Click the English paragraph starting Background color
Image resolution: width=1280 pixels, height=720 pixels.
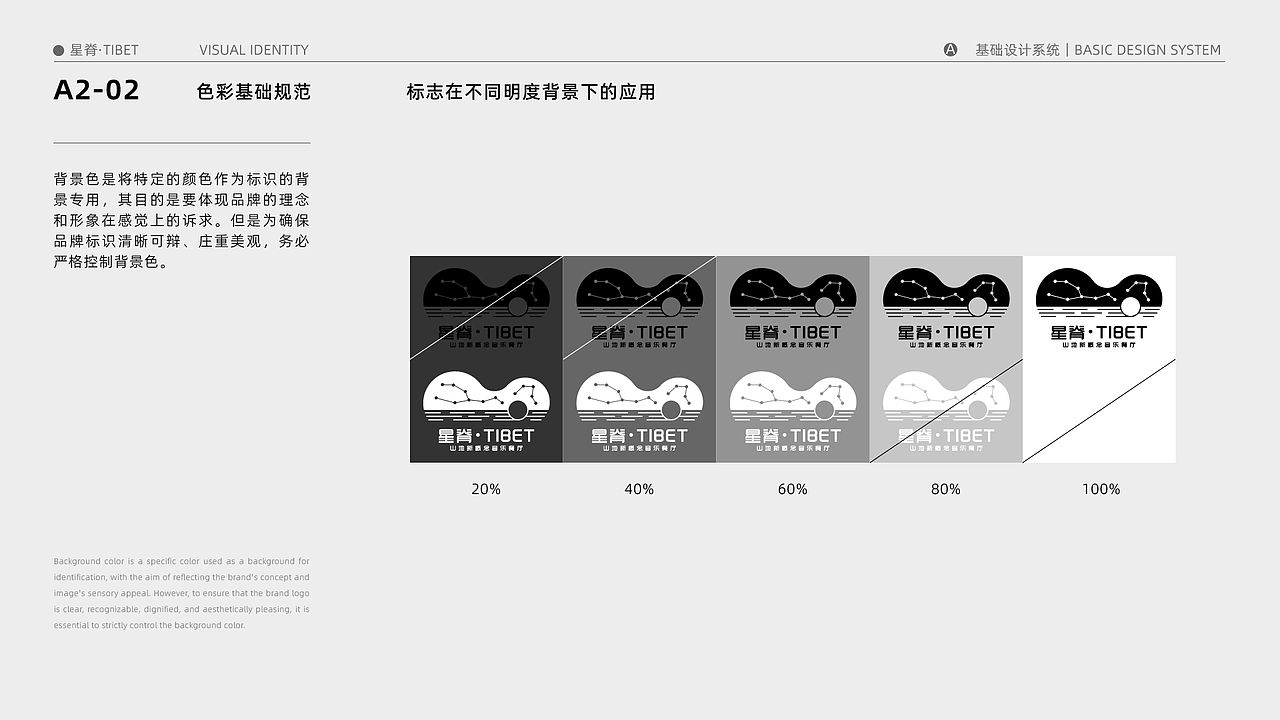(x=182, y=593)
